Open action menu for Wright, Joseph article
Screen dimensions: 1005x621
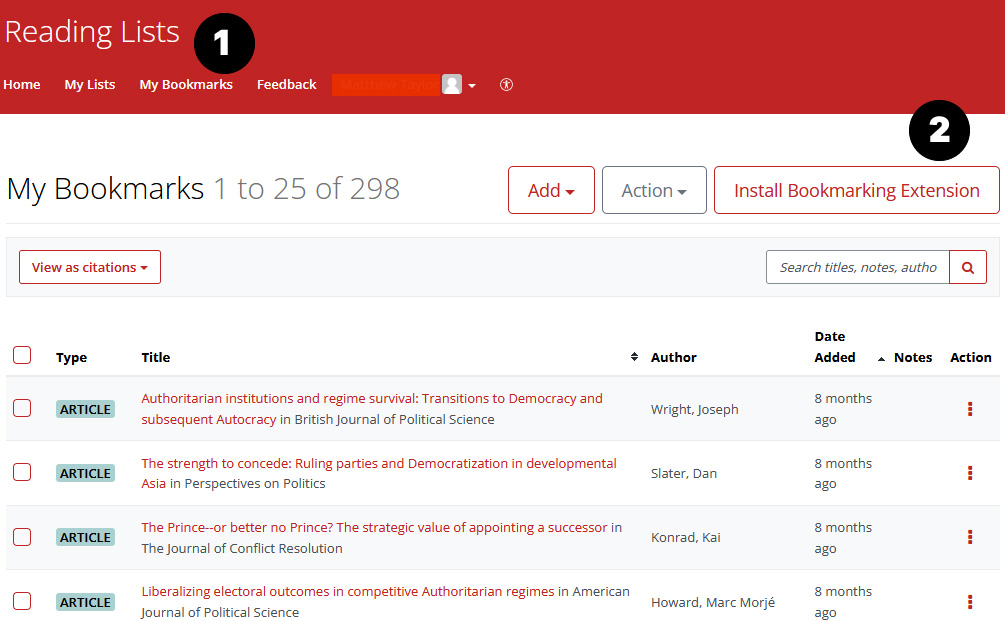click(970, 409)
